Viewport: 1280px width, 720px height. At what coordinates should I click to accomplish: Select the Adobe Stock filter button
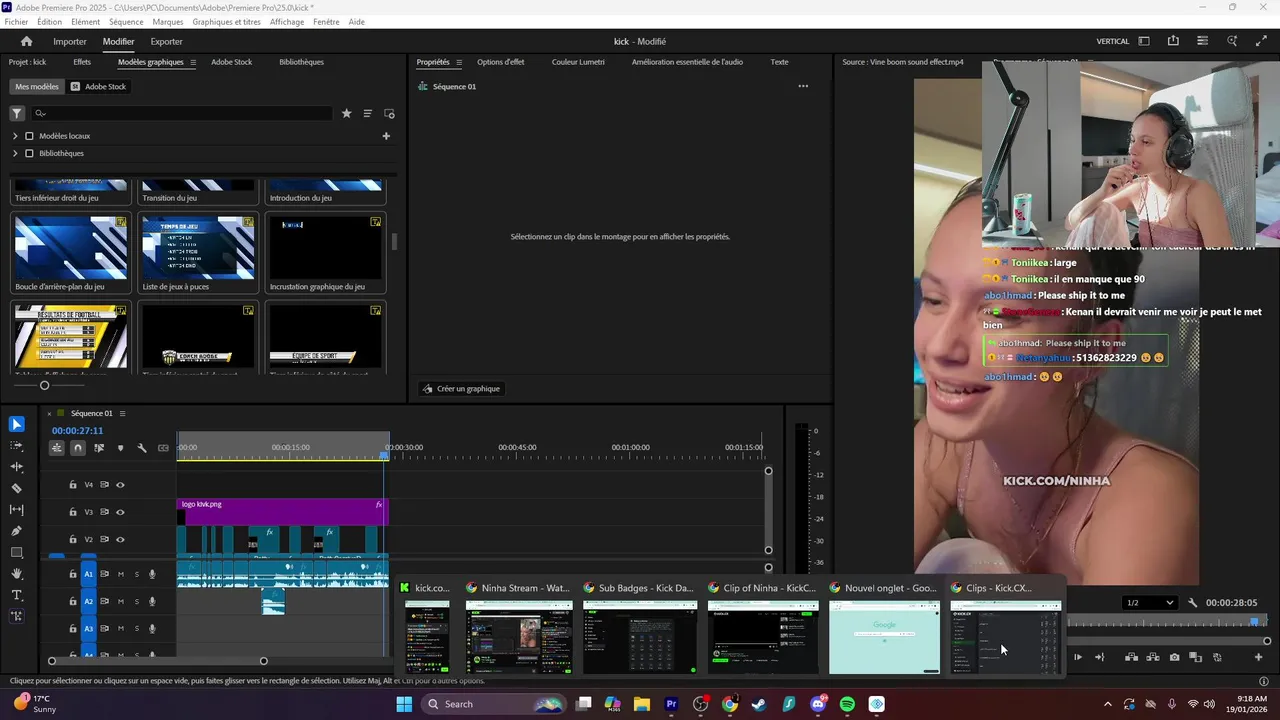coord(98,87)
